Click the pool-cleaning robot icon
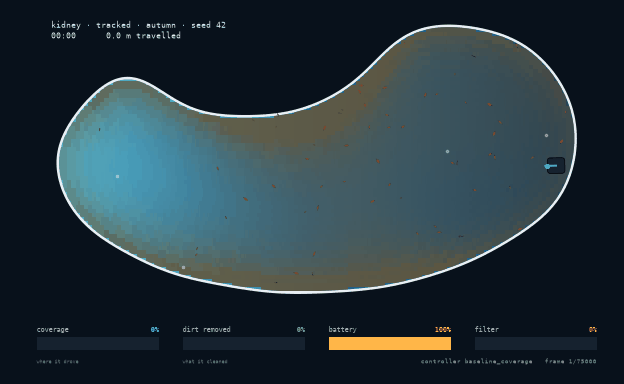Viewport: 624px width, 384px height. [x=556, y=166]
